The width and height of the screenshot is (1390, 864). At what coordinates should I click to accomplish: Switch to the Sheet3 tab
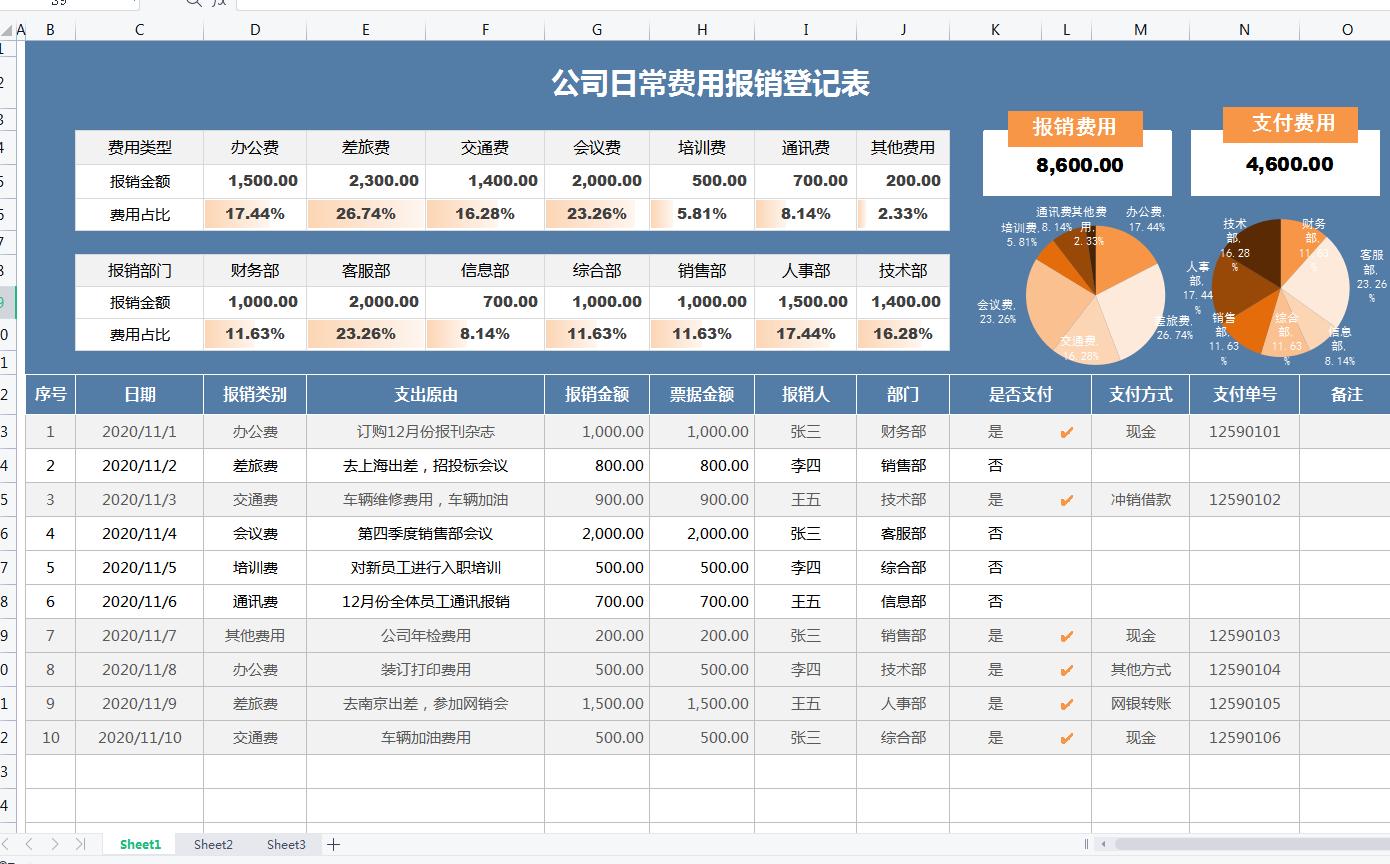[x=286, y=844]
